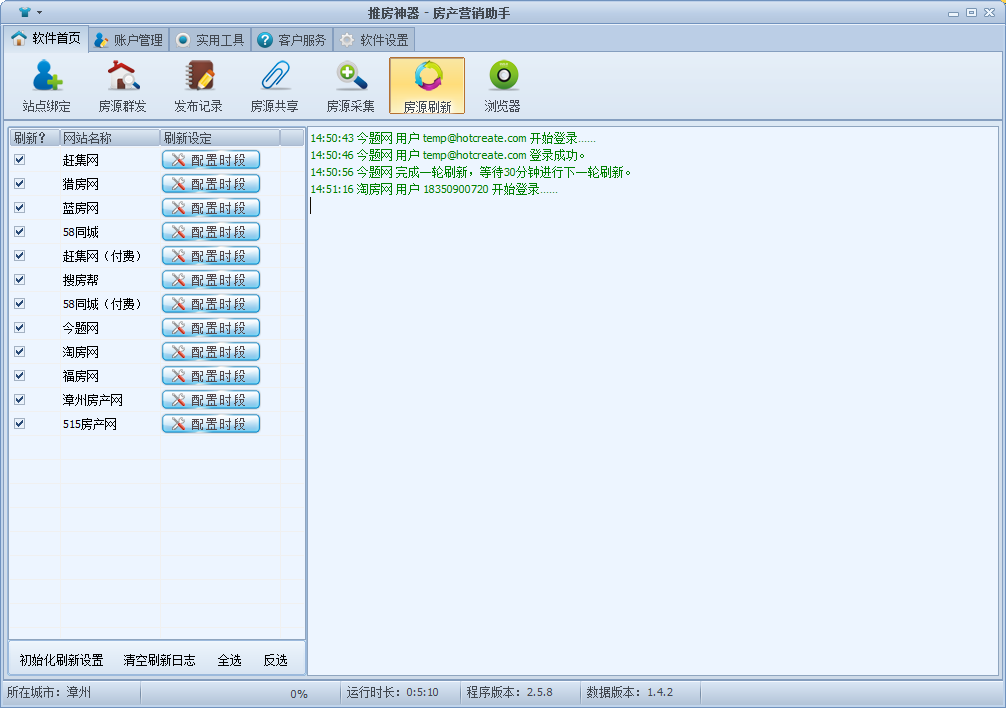1006x708 pixels.
Task: Click log line 完成一轮刷新
Action: pyautogui.click(x=470, y=173)
